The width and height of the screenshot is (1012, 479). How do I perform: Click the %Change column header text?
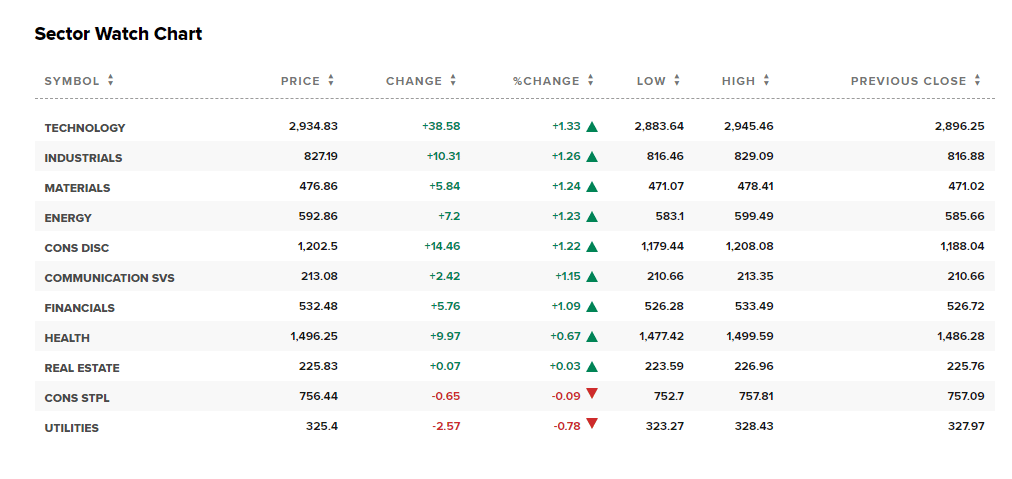[546, 81]
